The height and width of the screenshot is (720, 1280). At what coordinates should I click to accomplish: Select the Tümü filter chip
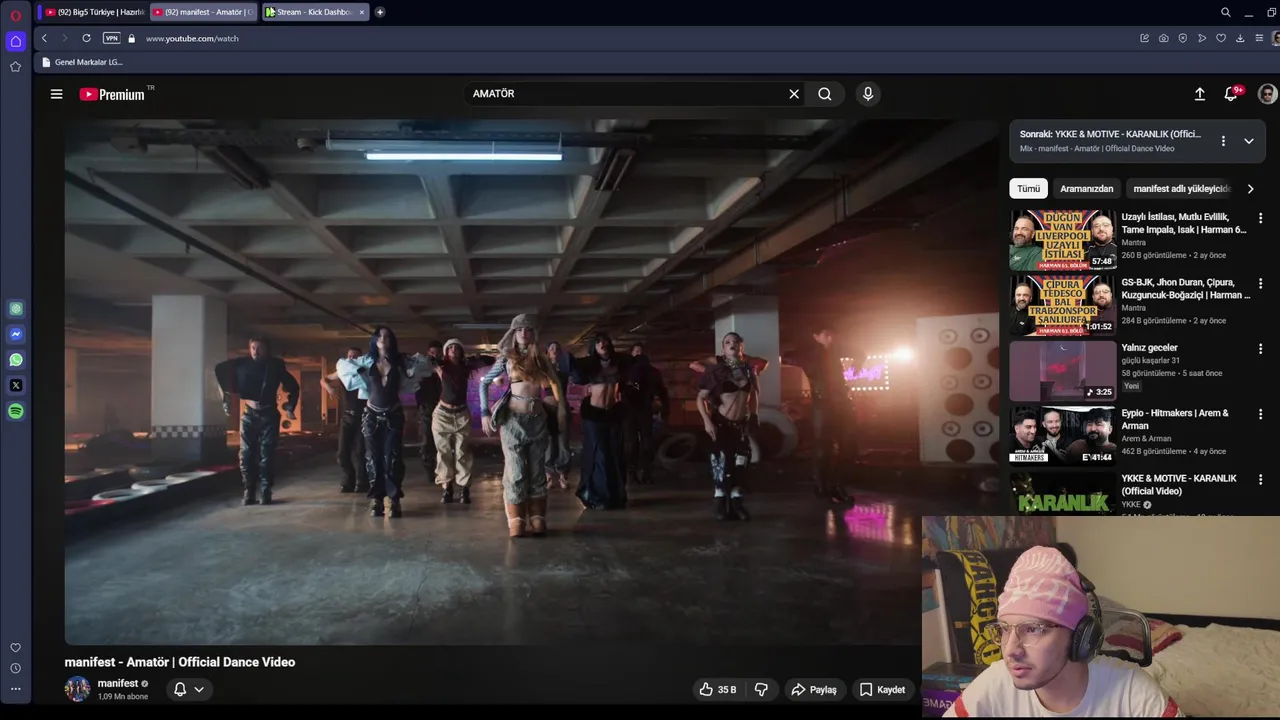(1028, 188)
